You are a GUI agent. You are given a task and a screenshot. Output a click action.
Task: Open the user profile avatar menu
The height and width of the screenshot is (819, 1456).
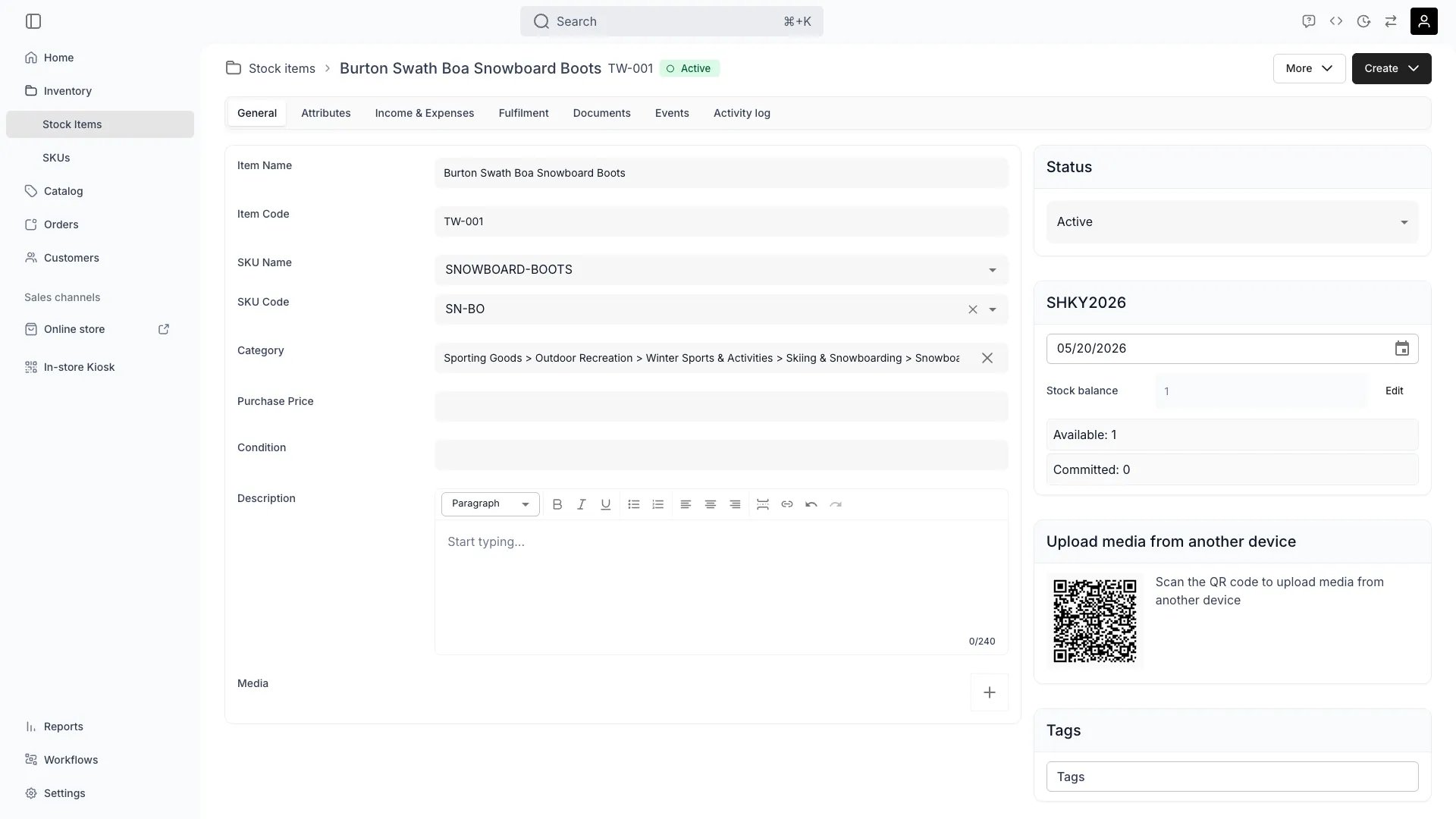(x=1424, y=21)
